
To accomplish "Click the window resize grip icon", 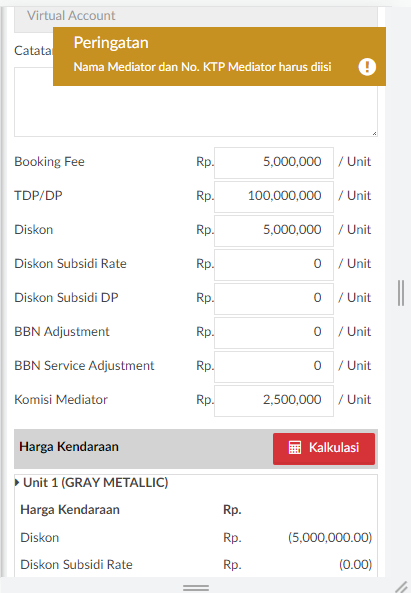I will (x=401, y=587).
